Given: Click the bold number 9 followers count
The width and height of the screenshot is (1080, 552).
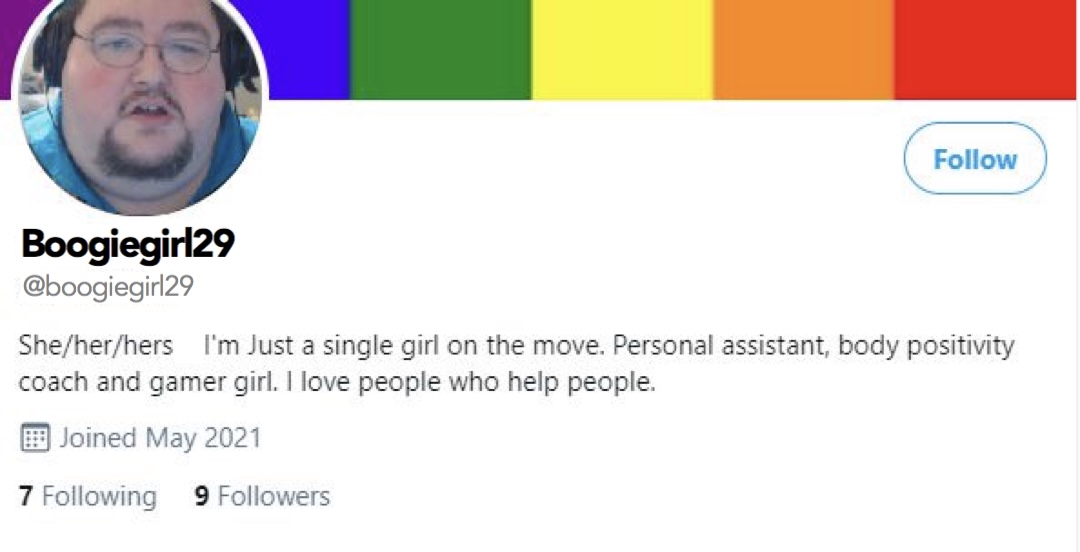Looking at the screenshot, I should 202,496.
